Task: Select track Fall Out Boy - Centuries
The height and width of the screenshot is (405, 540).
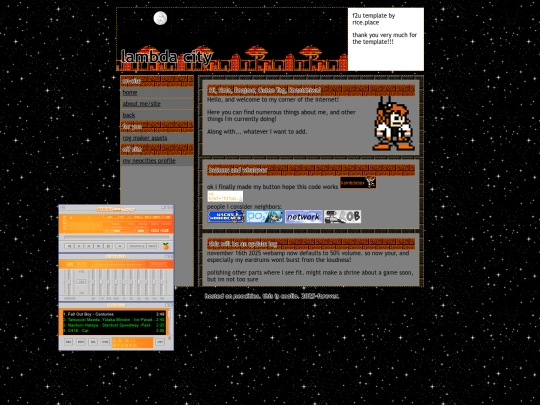Action: pyautogui.click(x=114, y=314)
